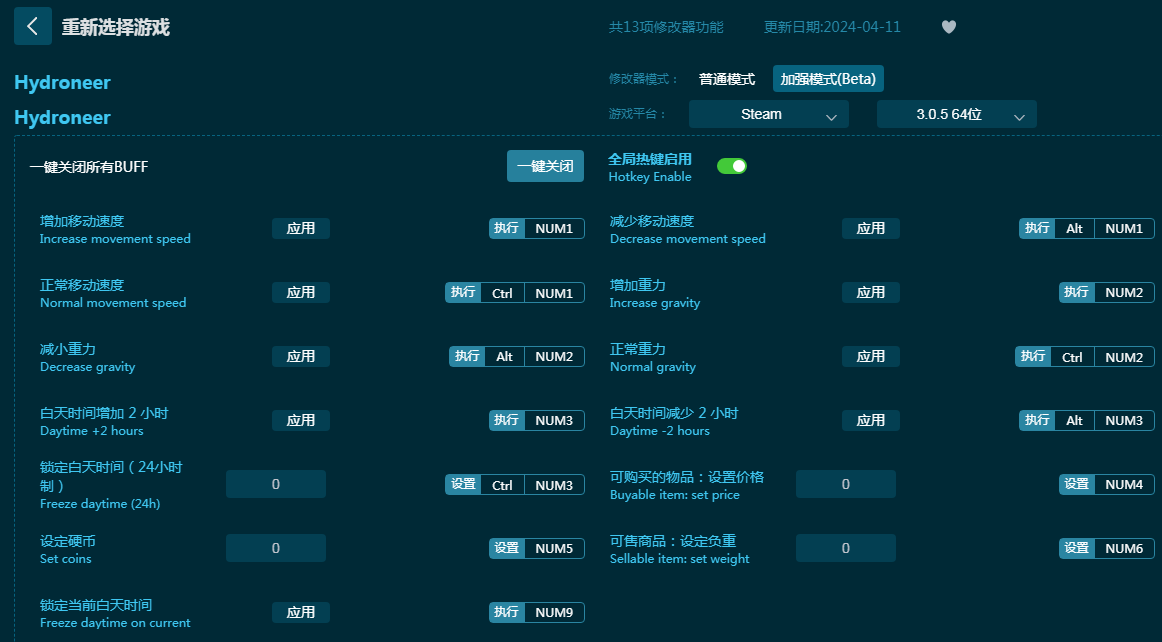
Task: Click the NUM9 key of Freeze daytime on current
Action: [x=554, y=612]
